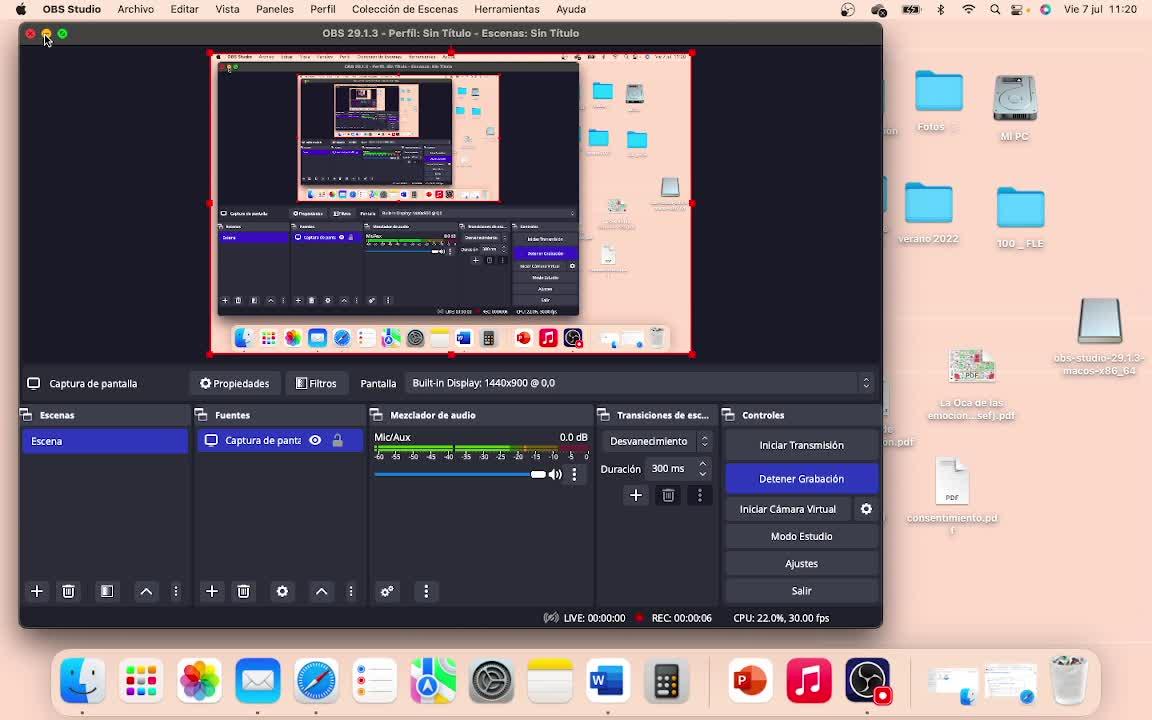This screenshot has height=720, width=1152.
Task: Add a new scene with the plus icon
Action: [x=37, y=591]
